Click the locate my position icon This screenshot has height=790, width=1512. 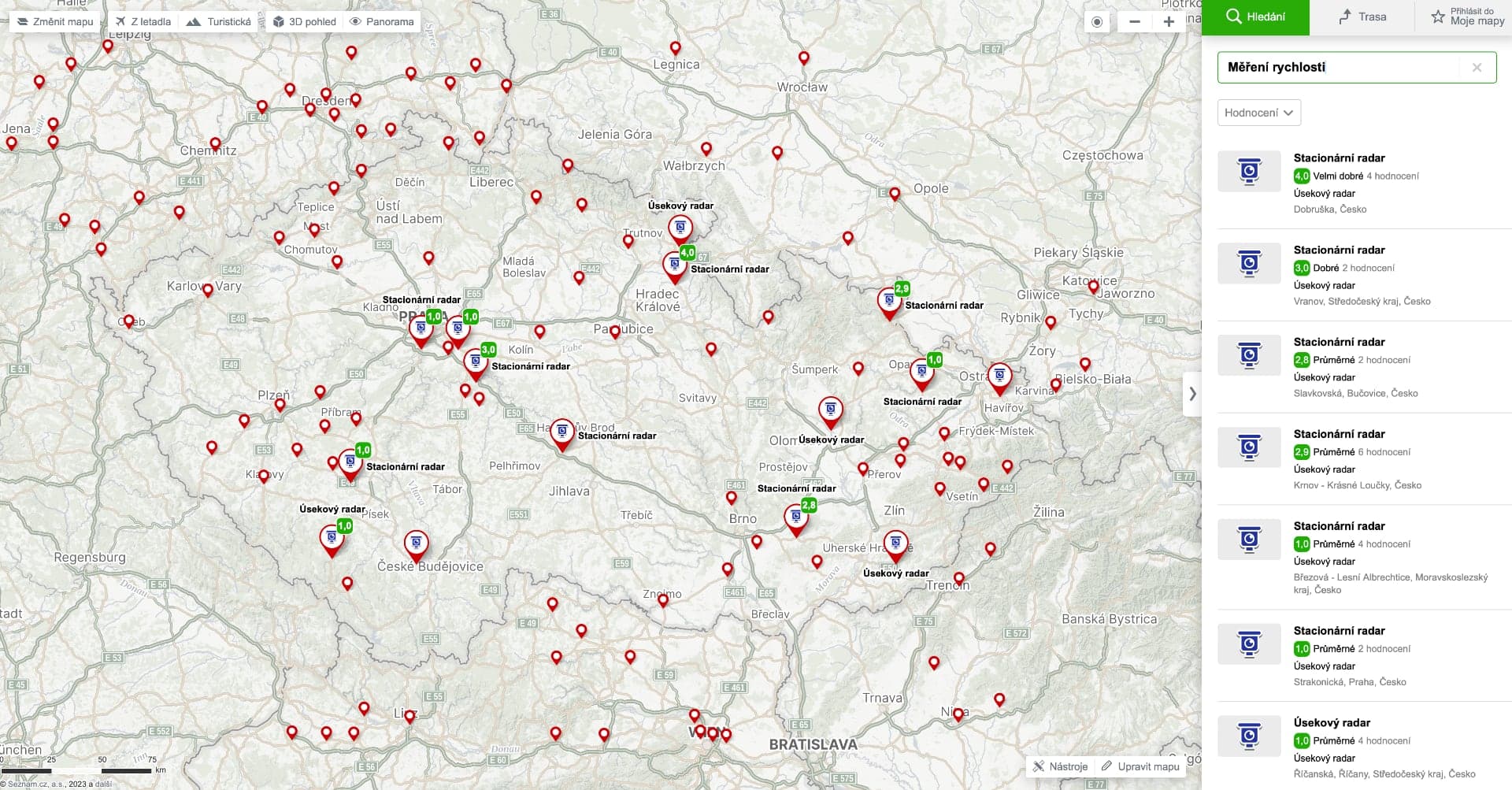(1097, 21)
